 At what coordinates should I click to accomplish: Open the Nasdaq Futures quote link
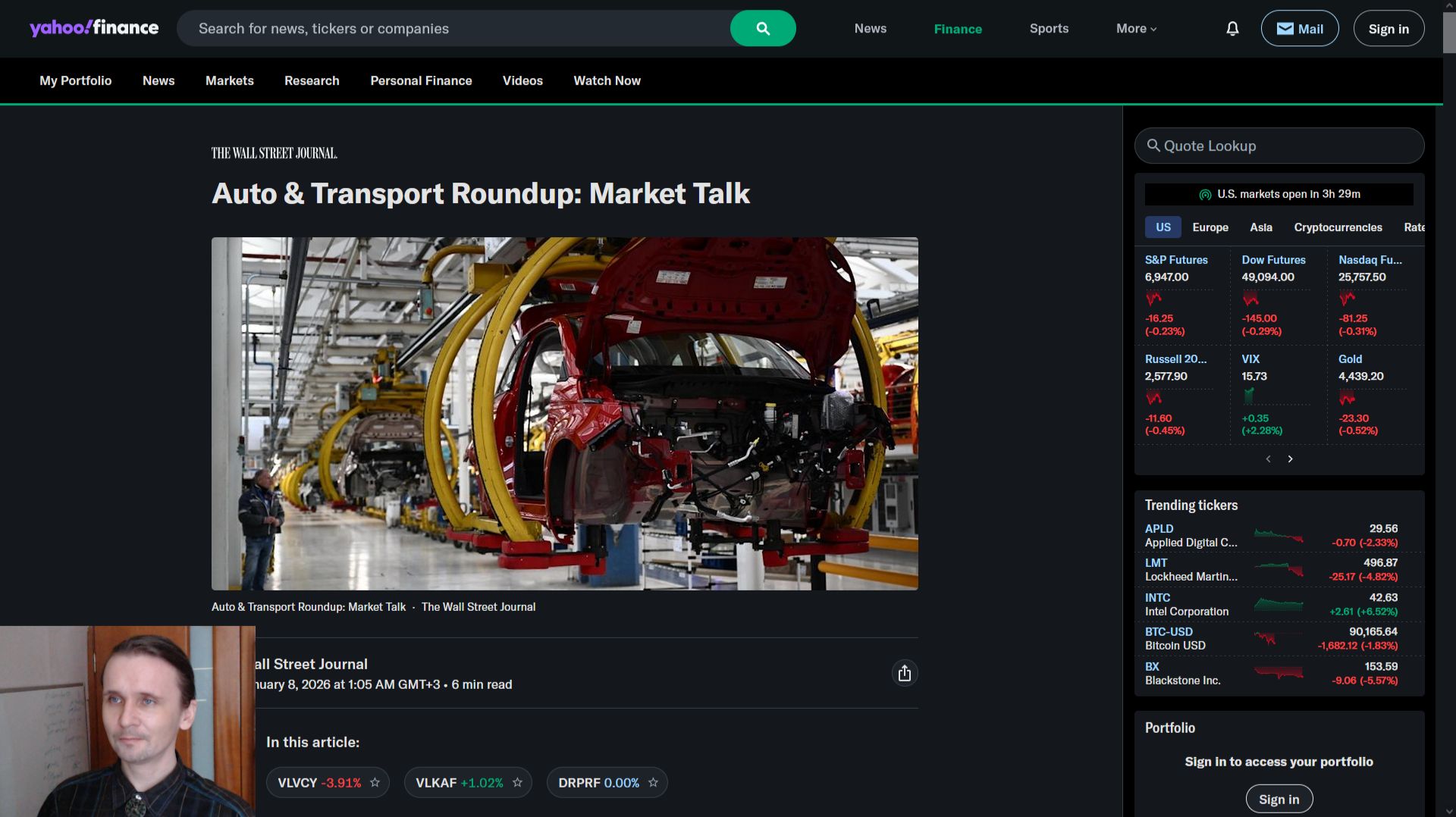coord(1370,260)
